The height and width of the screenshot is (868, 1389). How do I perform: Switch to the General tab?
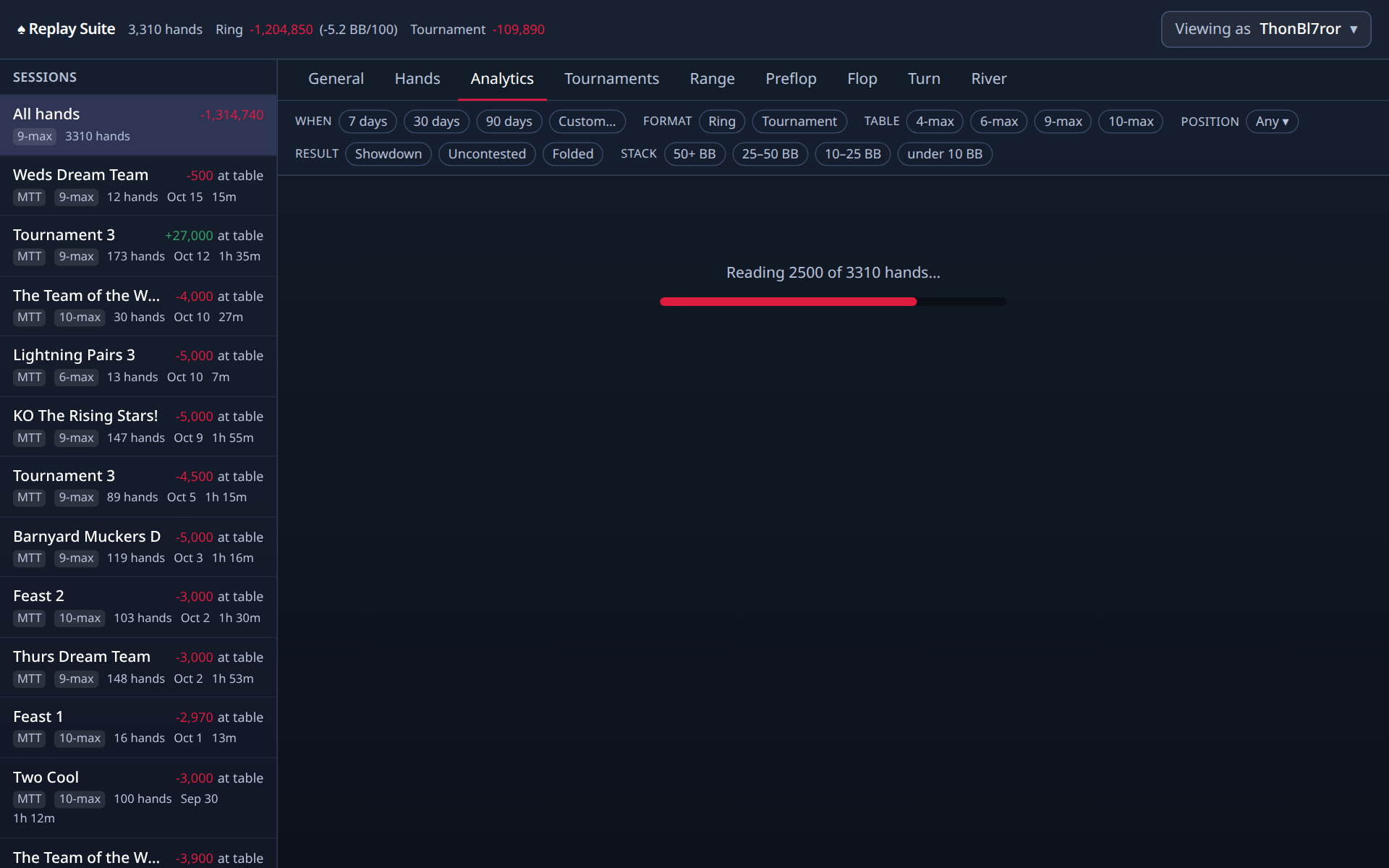[336, 79]
